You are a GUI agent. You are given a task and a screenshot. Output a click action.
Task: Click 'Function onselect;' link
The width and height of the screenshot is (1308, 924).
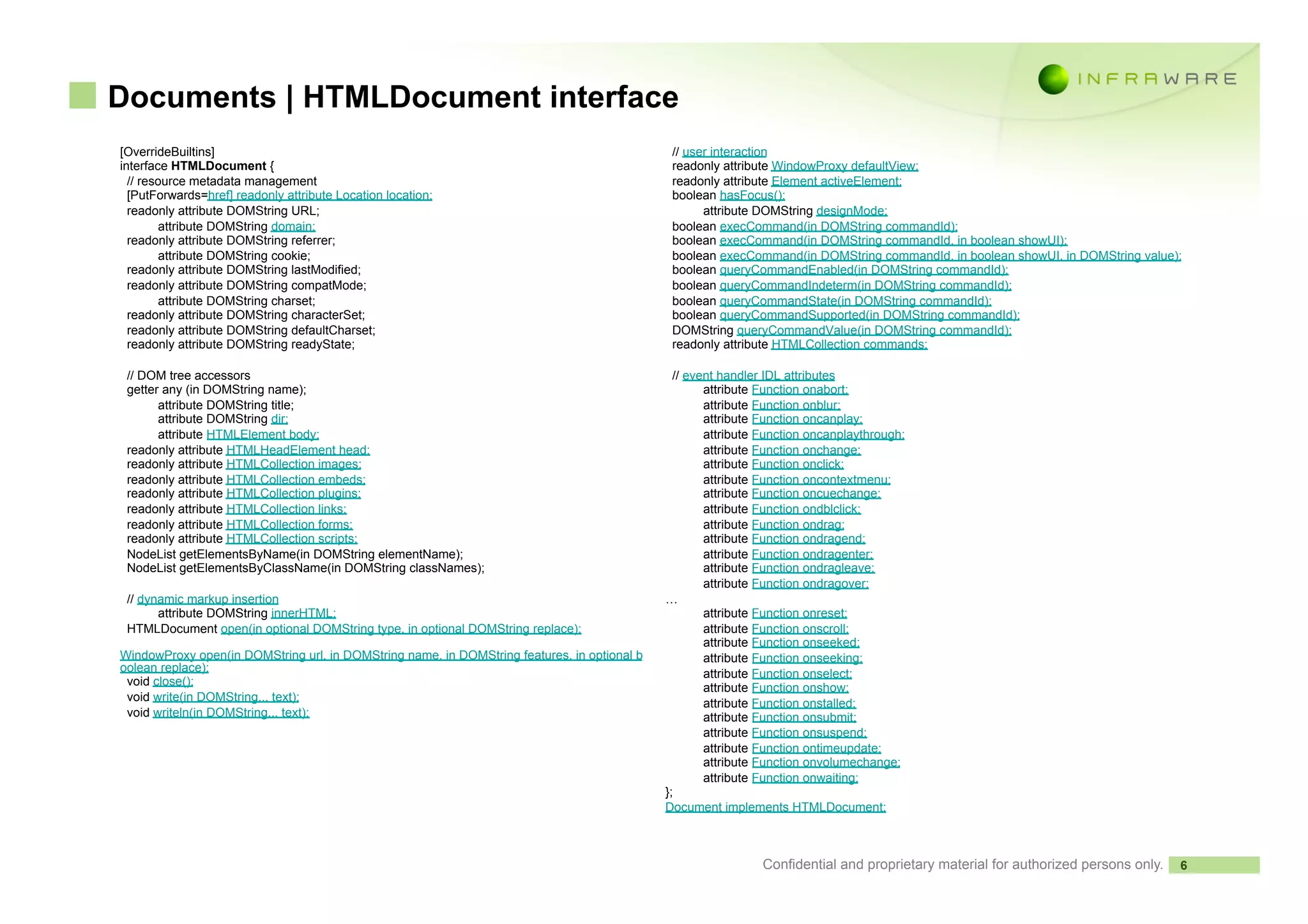(802, 674)
